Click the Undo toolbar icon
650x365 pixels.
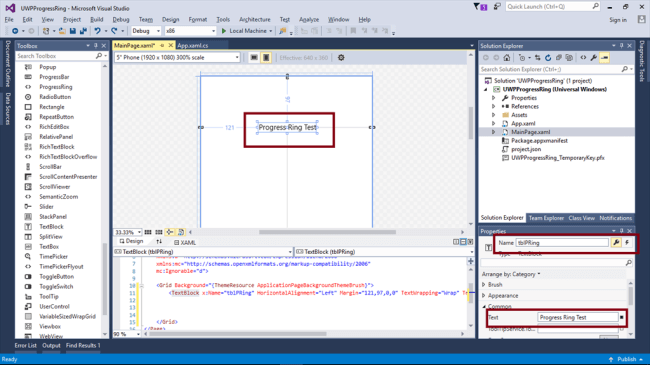click(x=97, y=31)
